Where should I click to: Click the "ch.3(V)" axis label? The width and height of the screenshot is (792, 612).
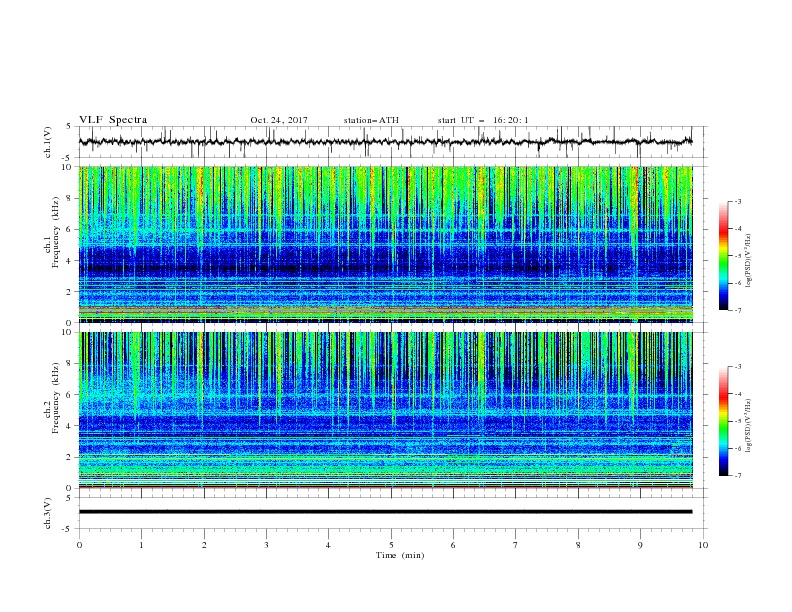48,513
